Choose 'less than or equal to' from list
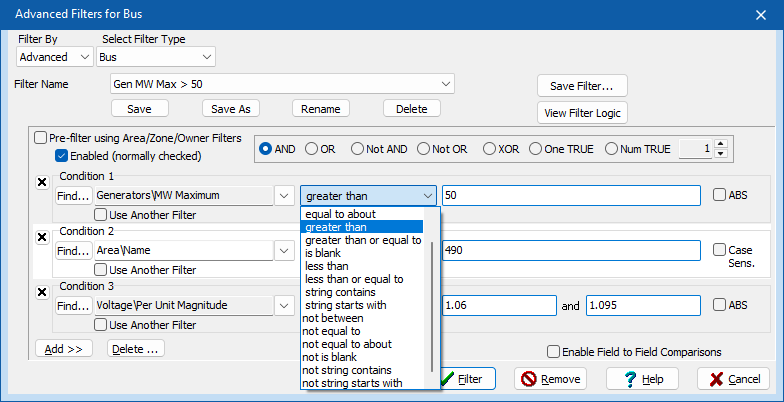The height and width of the screenshot is (402, 784). (354, 279)
